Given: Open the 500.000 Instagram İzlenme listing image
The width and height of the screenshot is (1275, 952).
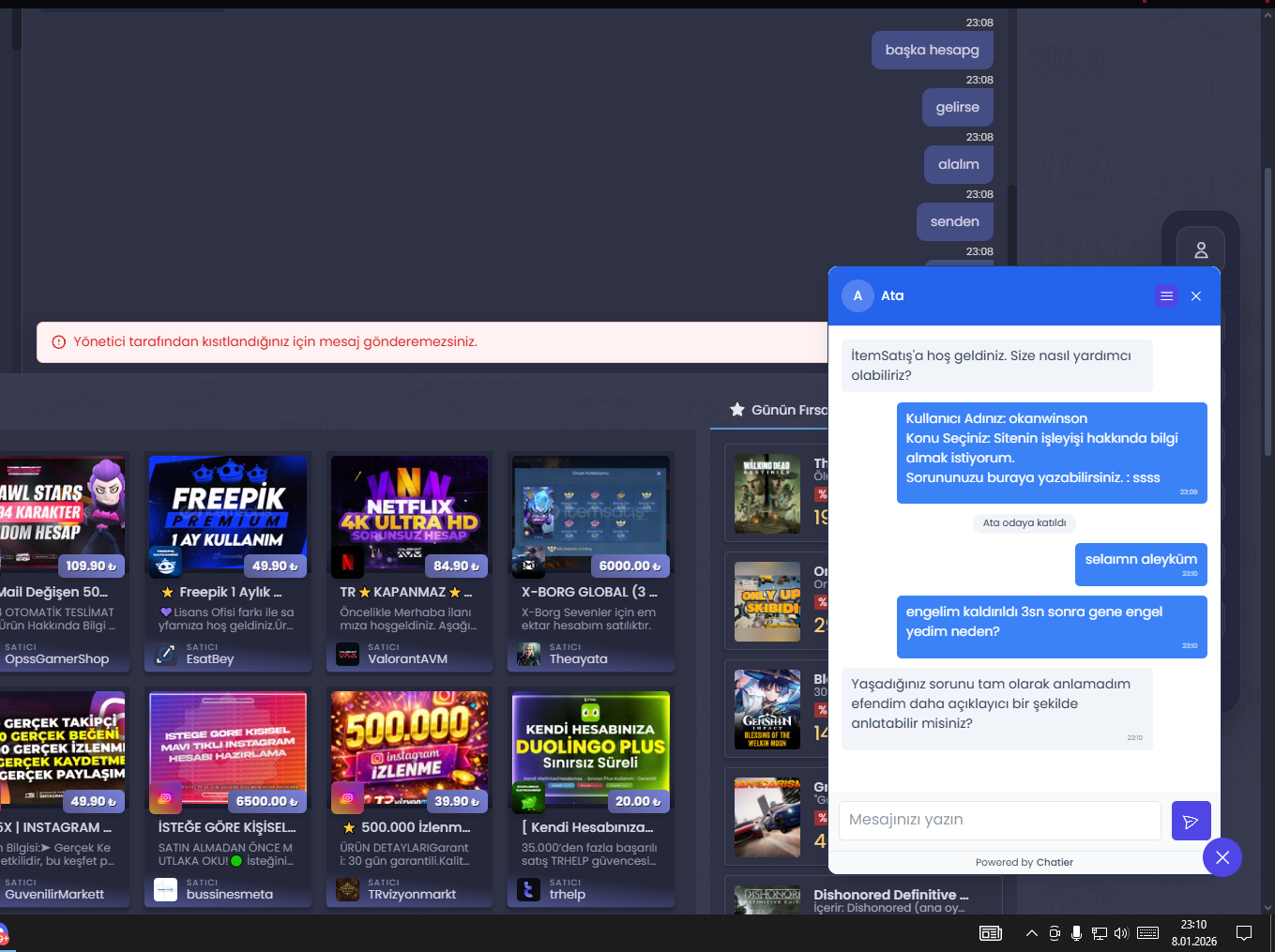Looking at the screenshot, I should coord(409,748).
